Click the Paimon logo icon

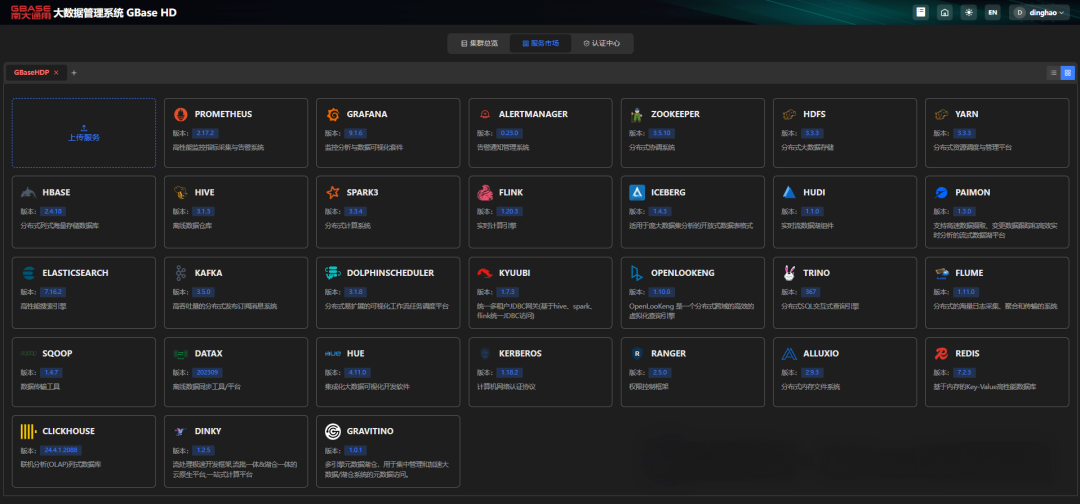click(x=942, y=192)
